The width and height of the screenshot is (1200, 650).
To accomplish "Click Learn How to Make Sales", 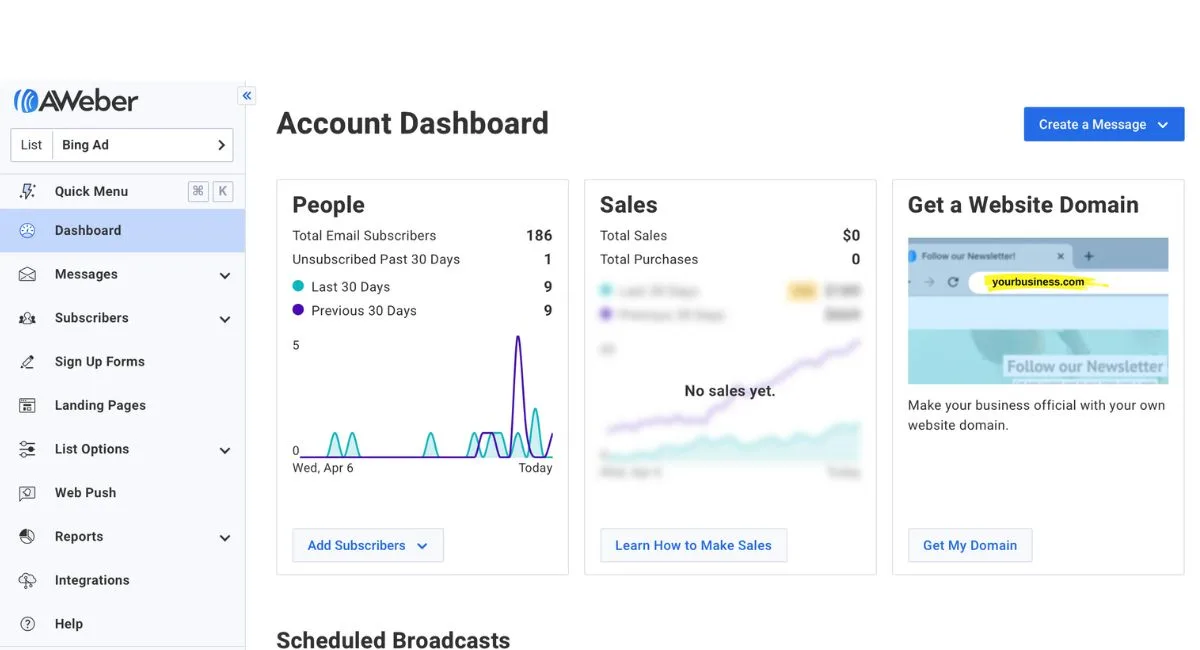I will (x=693, y=545).
